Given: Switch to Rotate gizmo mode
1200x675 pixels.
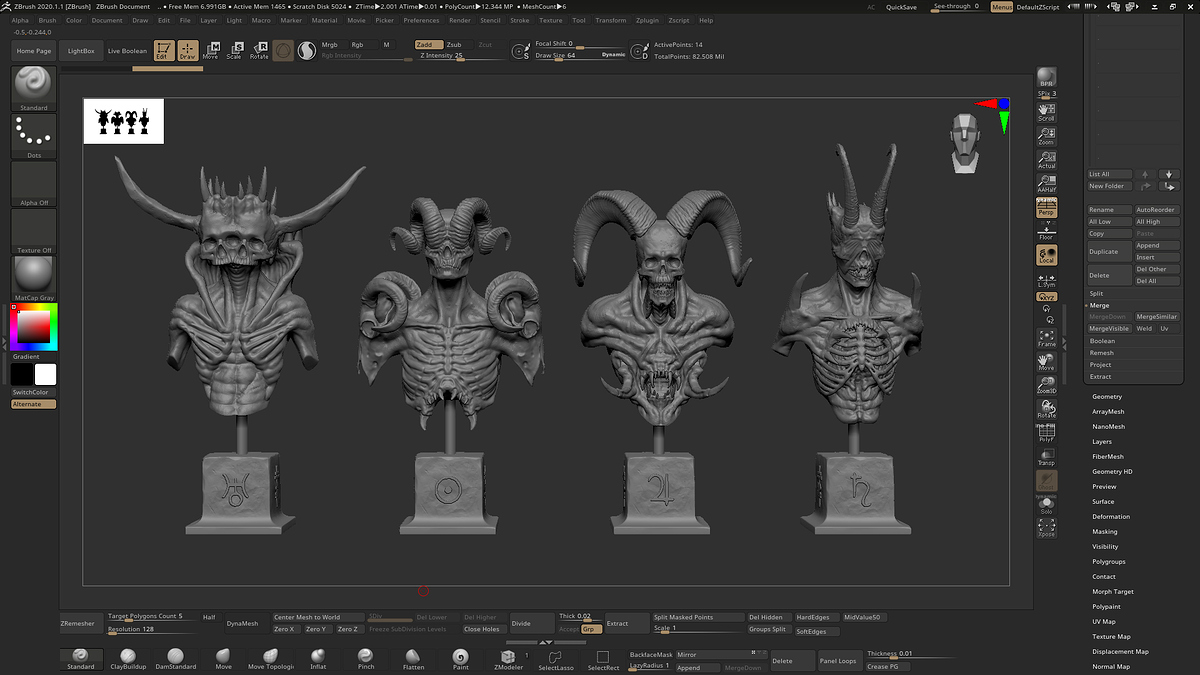Looking at the screenshot, I should [259, 50].
